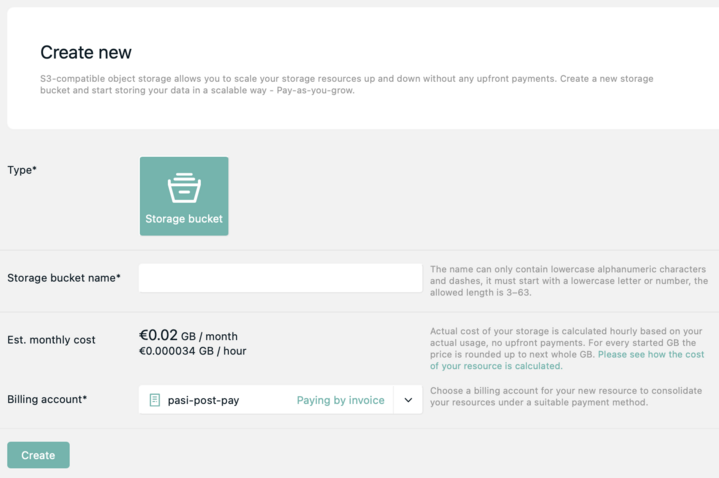719x478 pixels.
Task: Open 'Please see how the cost' link
Action: point(651,354)
